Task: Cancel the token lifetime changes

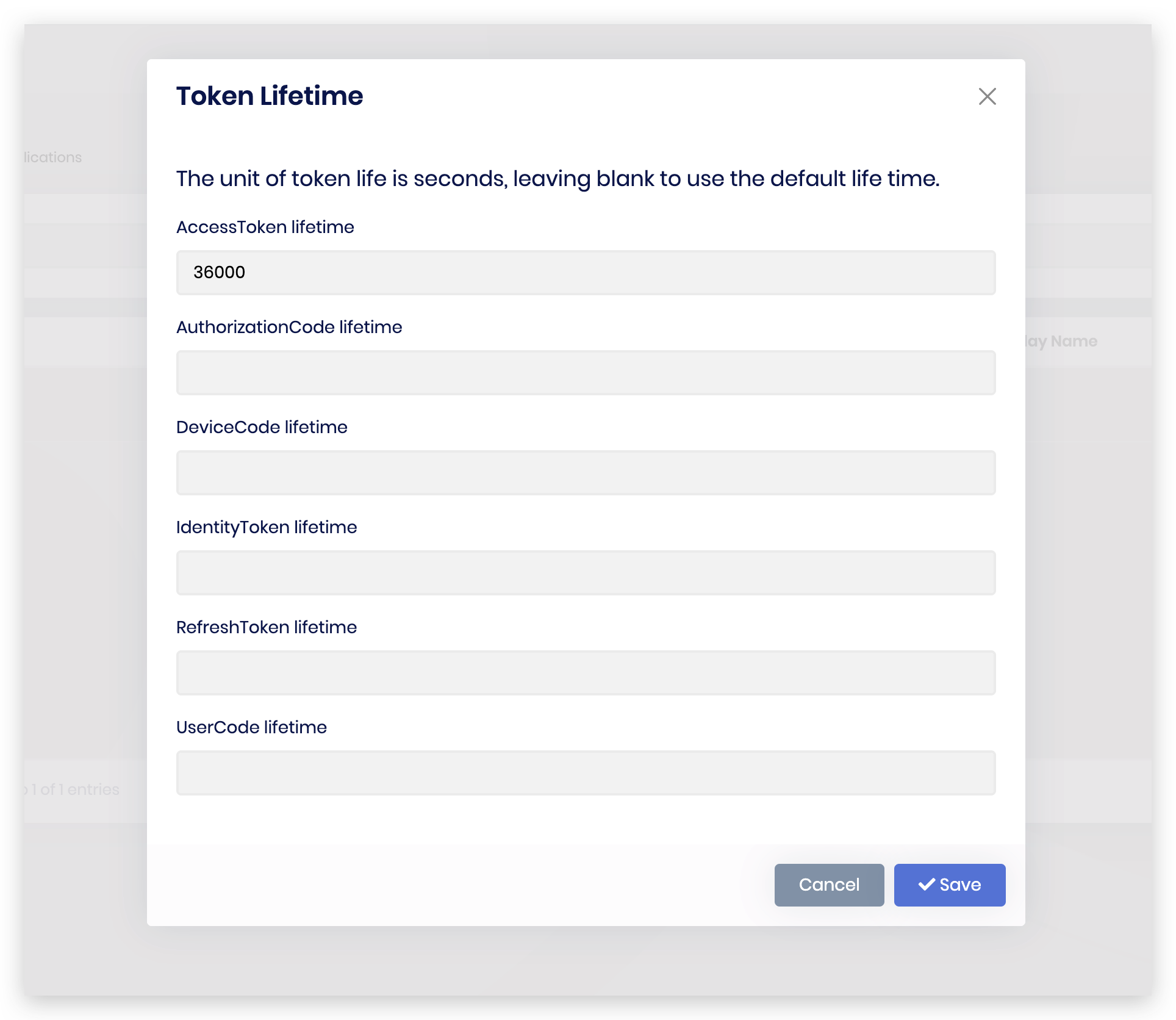Action: tap(829, 885)
